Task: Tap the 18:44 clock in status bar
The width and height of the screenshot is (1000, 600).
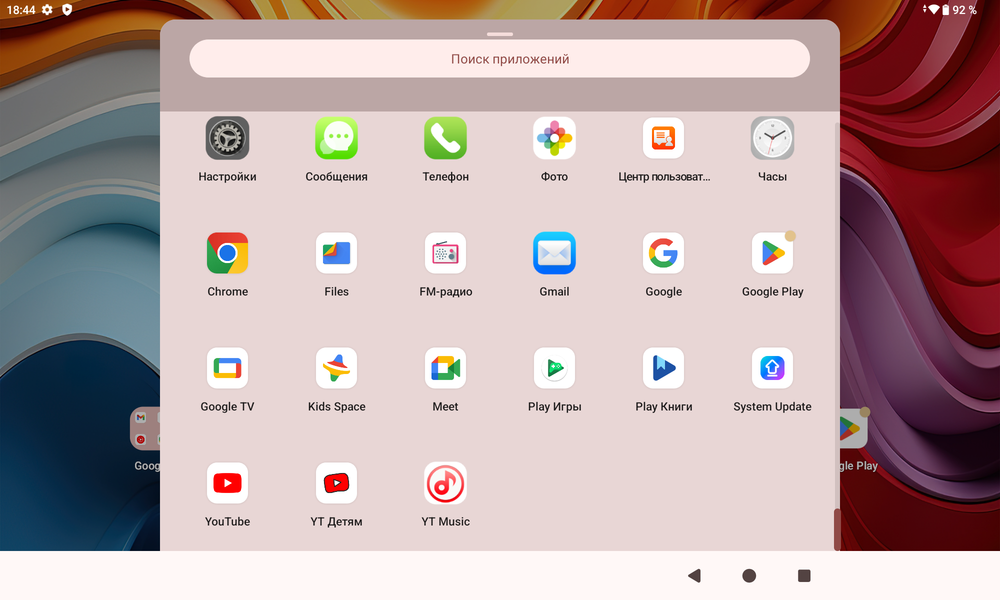Action: tap(21, 10)
